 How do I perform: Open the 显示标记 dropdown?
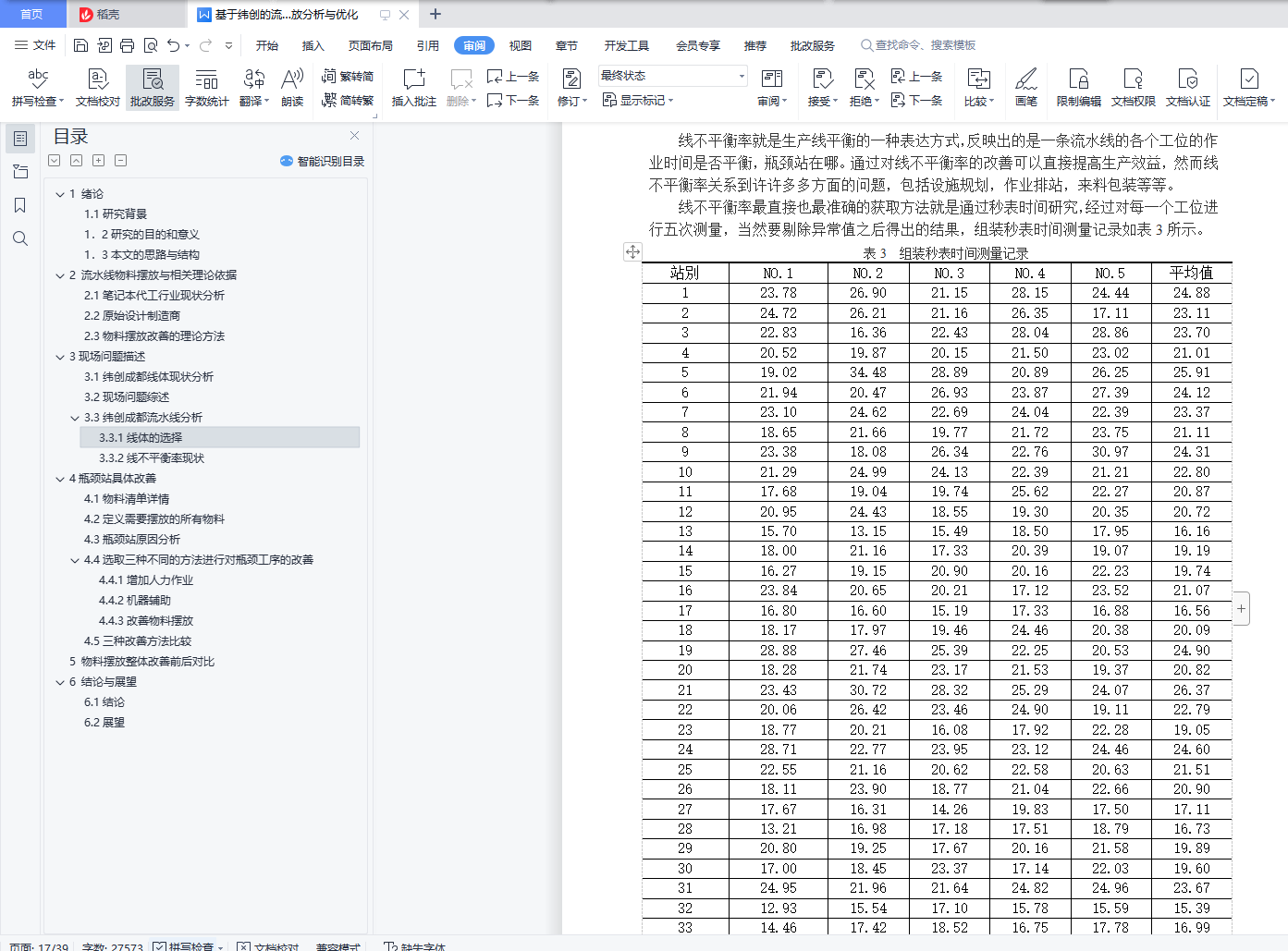[638, 100]
